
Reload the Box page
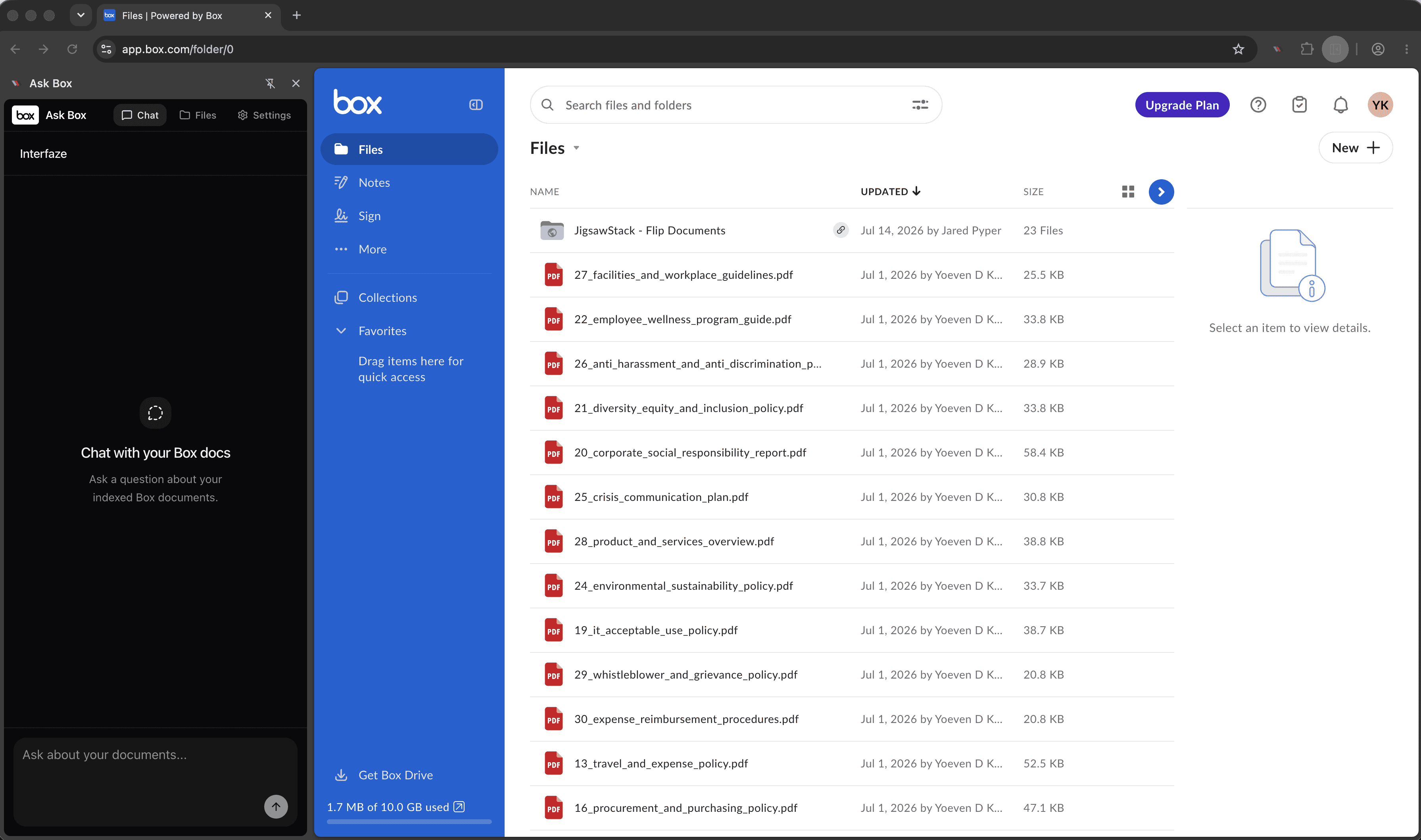tap(72, 49)
